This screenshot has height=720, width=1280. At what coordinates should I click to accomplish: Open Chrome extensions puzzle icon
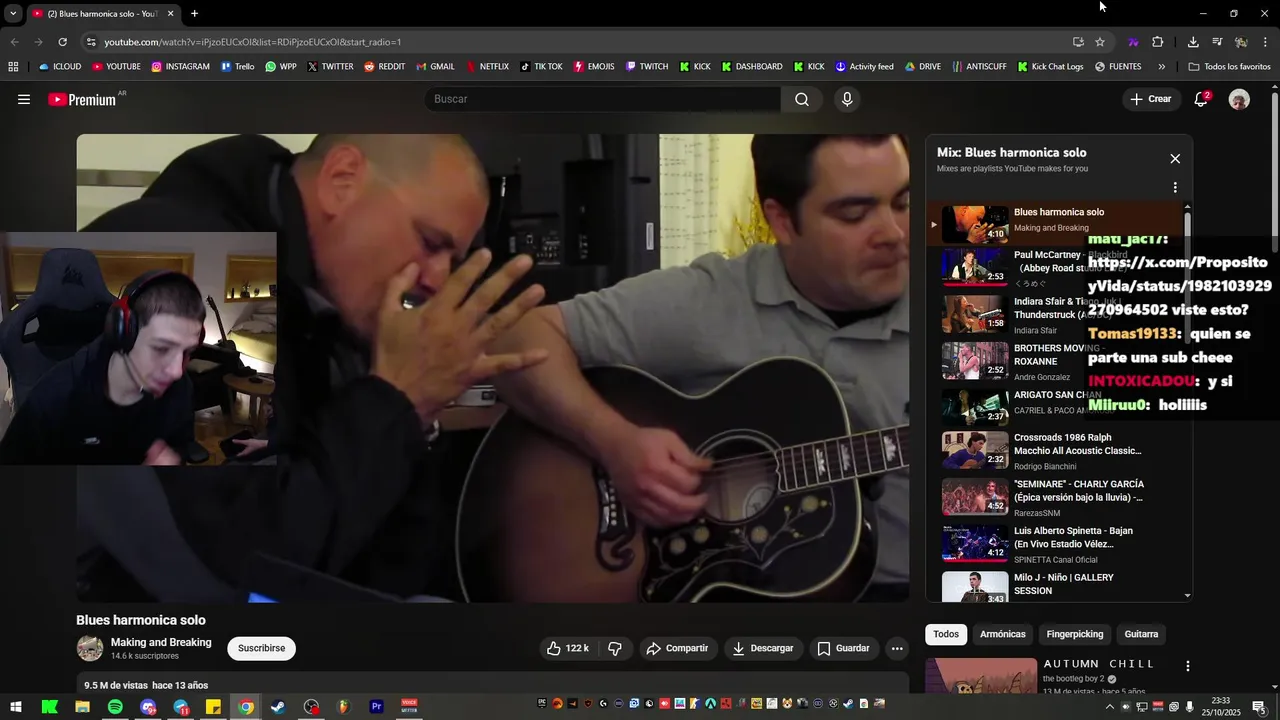pos(1158,42)
